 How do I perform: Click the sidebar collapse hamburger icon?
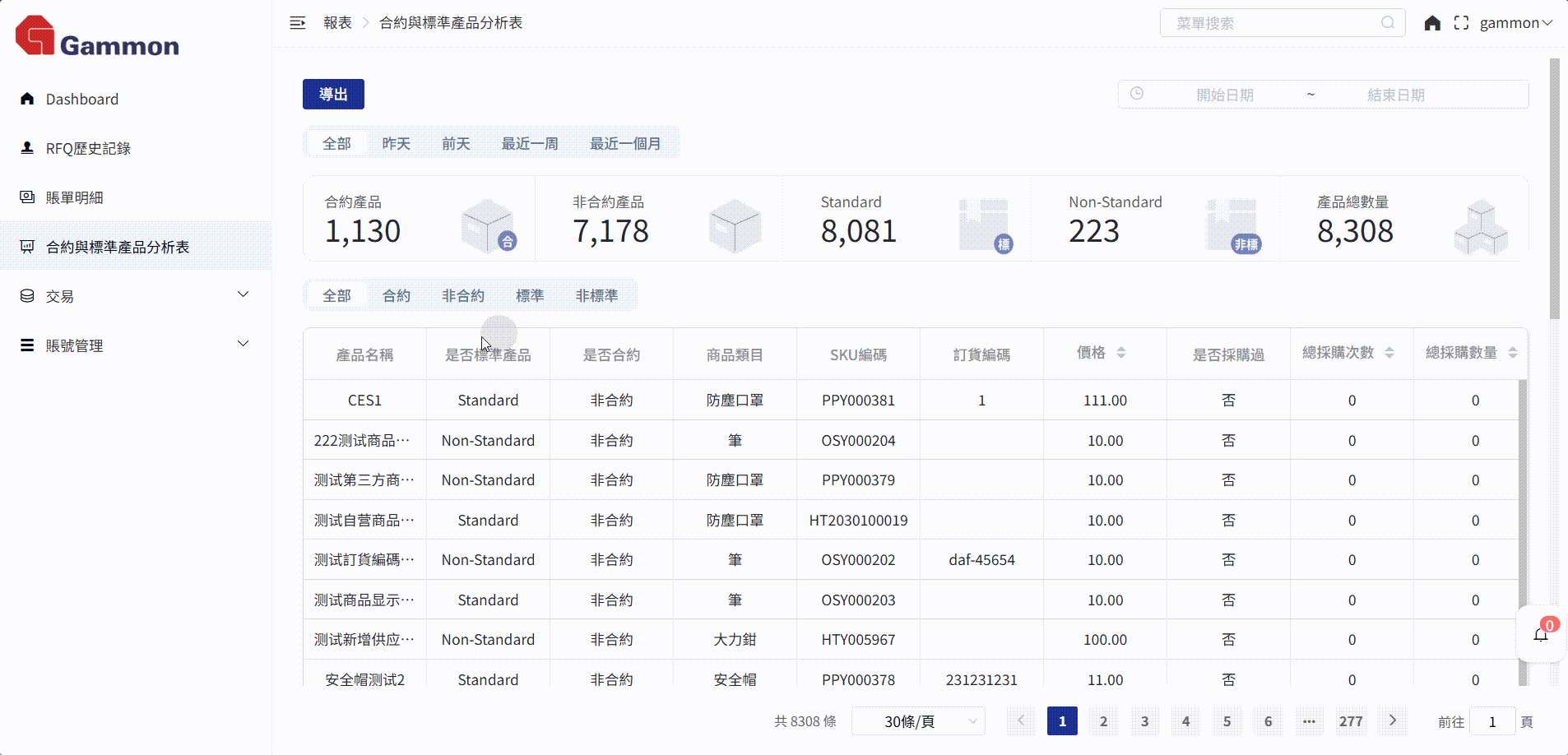tap(297, 23)
